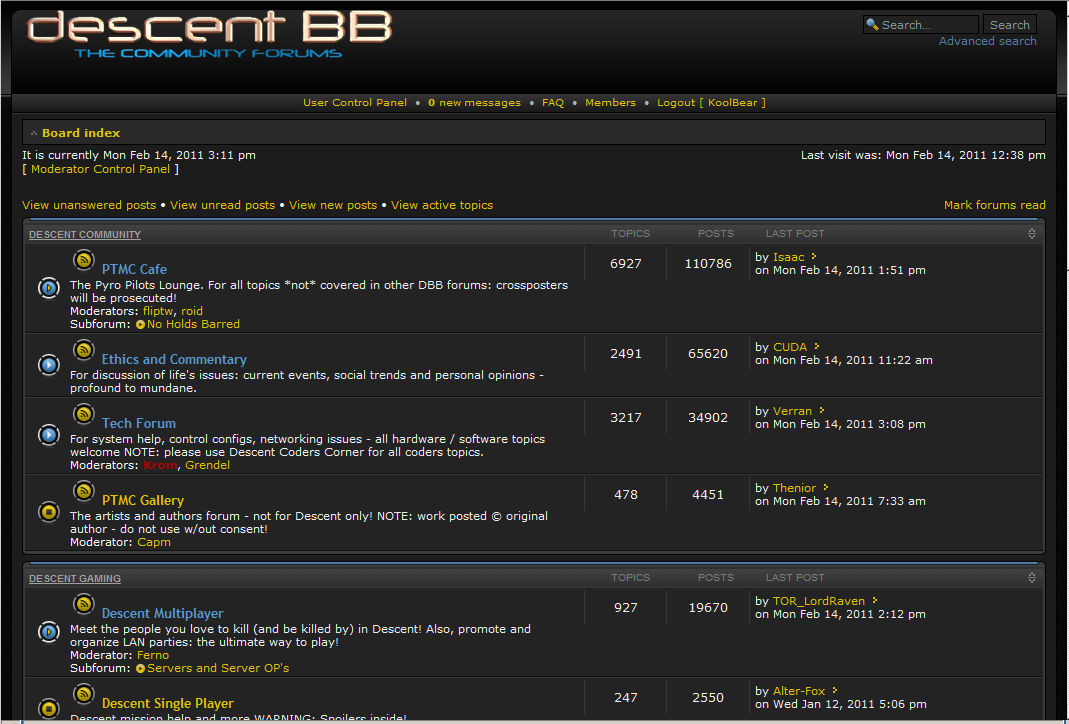Open Verran's user profile
Image resolution: width=1069 pixels, height=724 pixels.
pyautogui.click(x=792, y=411)
